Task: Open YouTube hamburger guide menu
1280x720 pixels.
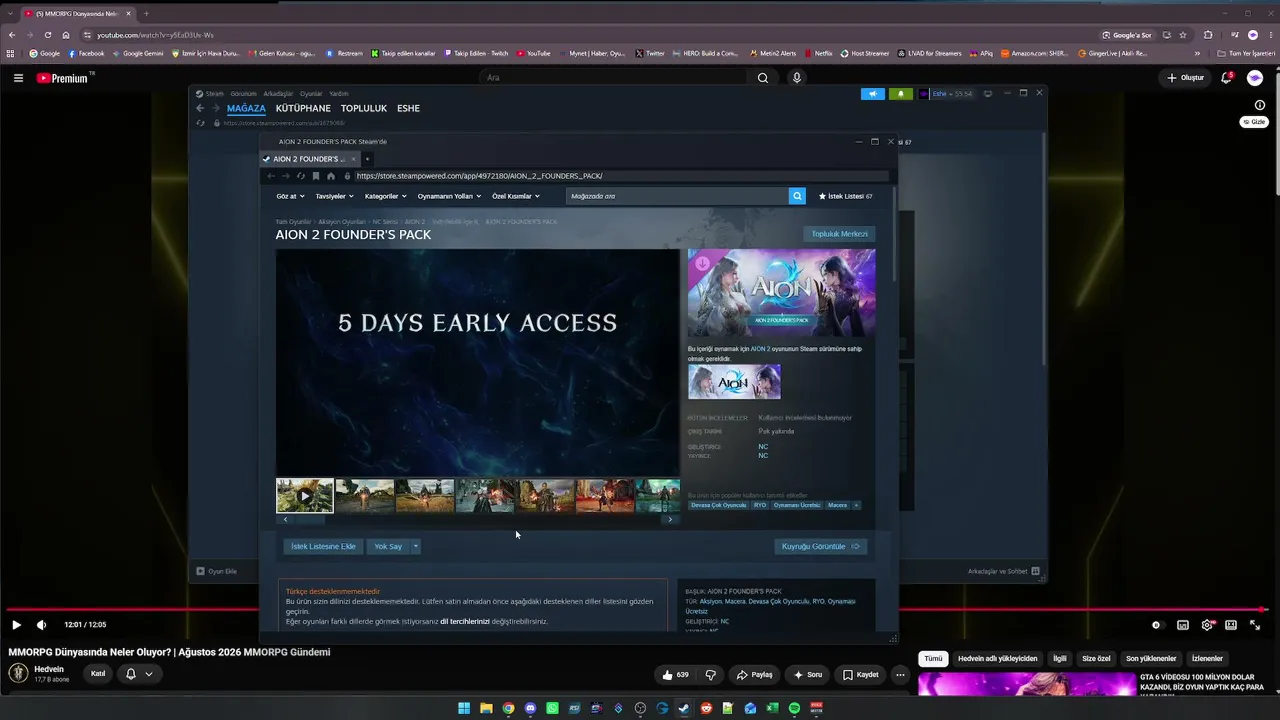Action: pos(18,78)
